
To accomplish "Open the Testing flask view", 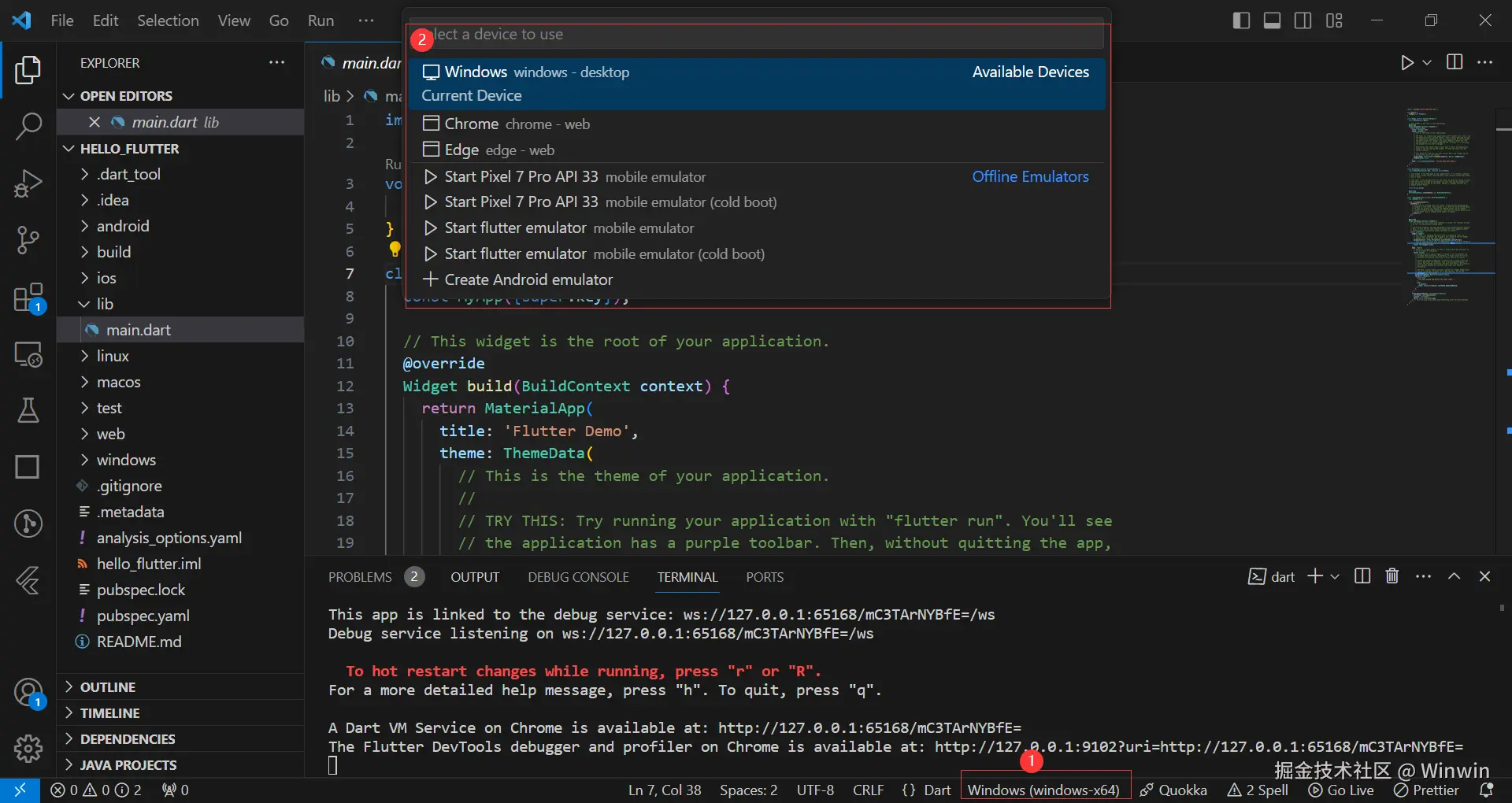I will tap(28, 410).
